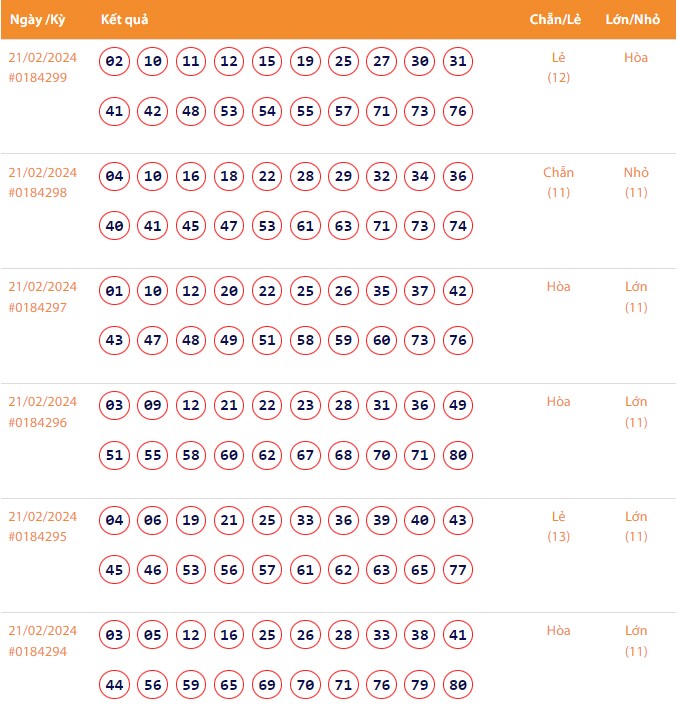This screenshot has width=678, height=722.
Task: Click draw ID #0184297
Action: tap(38, 307)
